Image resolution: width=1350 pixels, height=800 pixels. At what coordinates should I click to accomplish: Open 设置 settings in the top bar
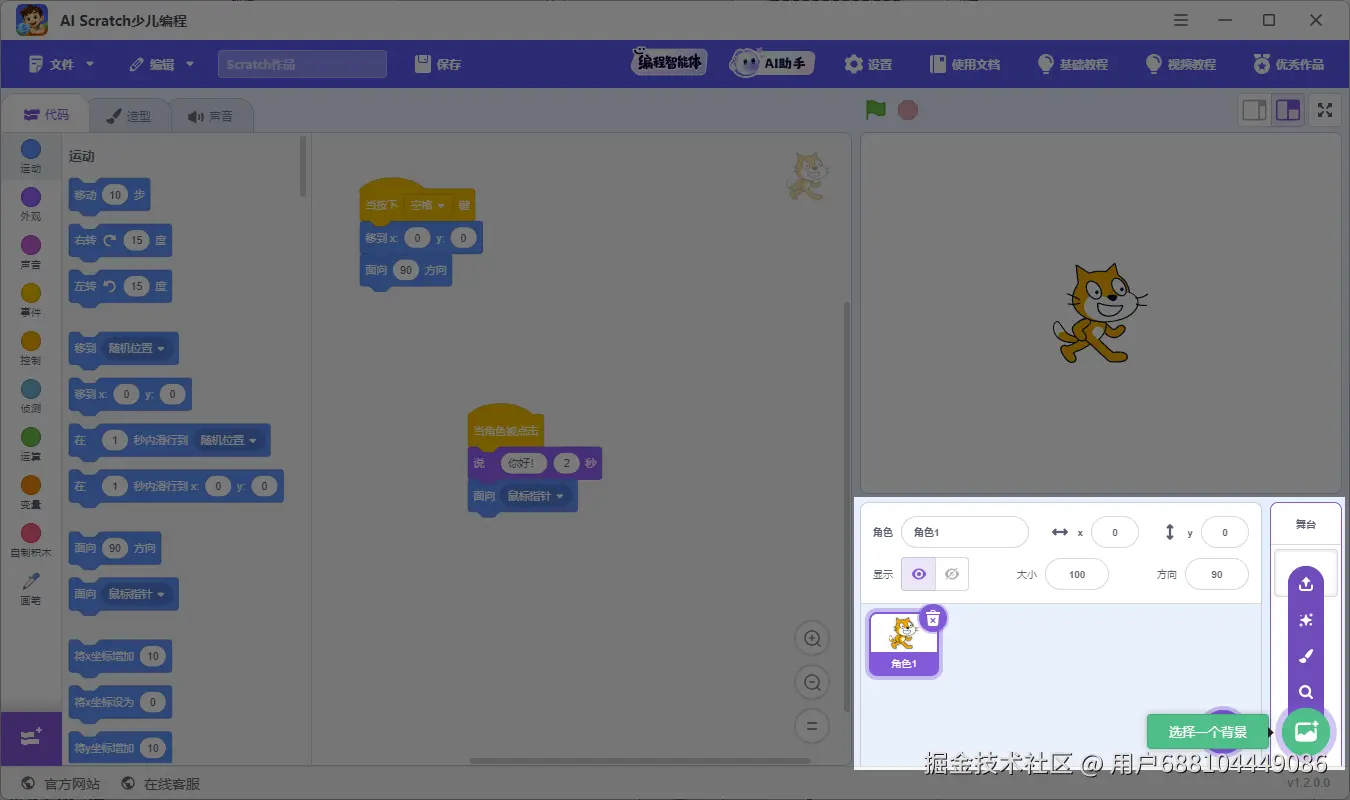click(x=868, y=64)
